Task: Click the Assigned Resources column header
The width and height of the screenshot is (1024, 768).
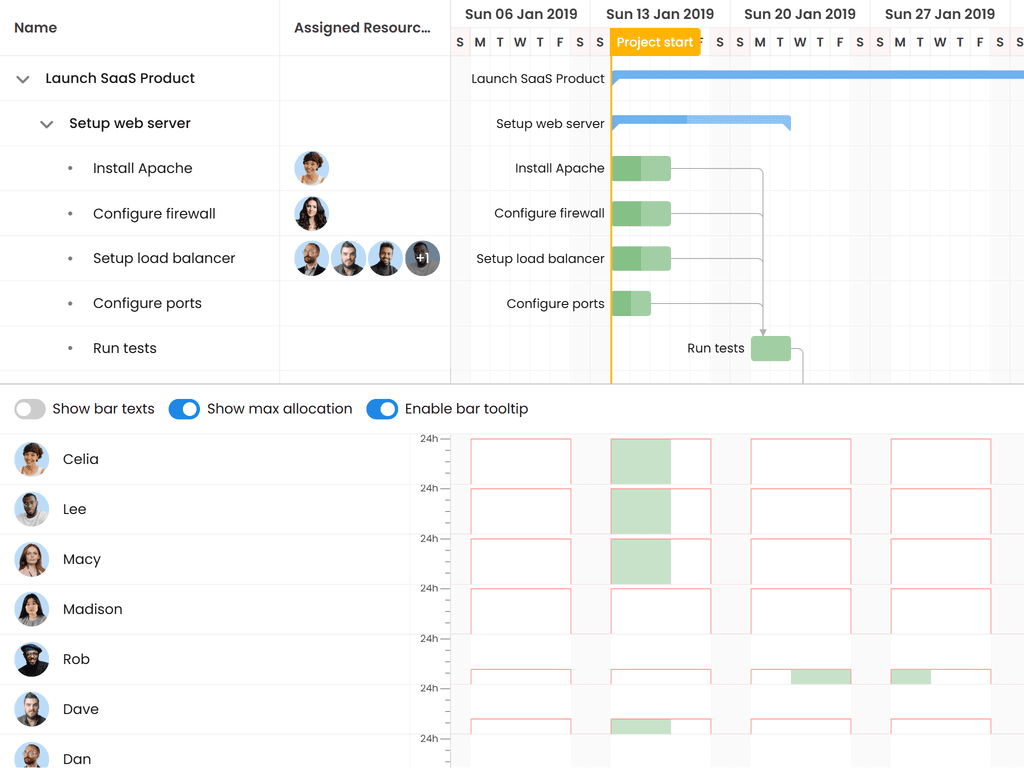Action: (x=362, y=28)
